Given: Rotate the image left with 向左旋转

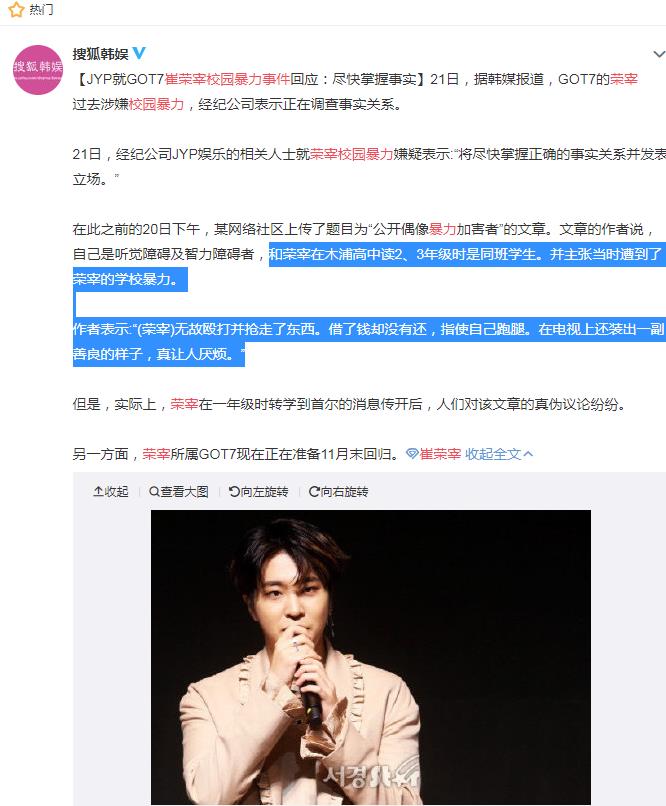Looking at the screenshot, I should click(258, 492).
